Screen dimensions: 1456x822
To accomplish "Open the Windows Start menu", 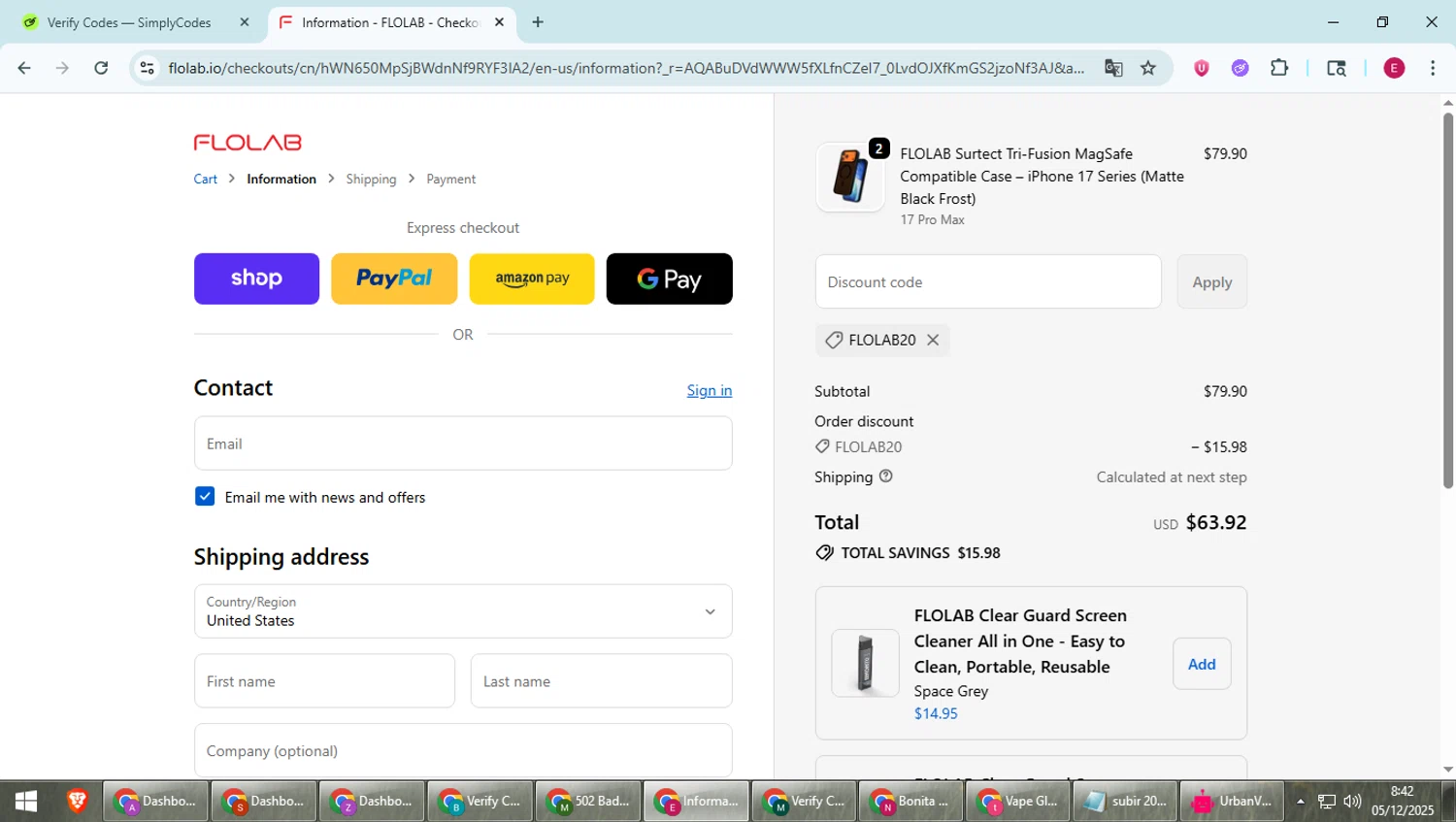I will click(x=26, y=802).
